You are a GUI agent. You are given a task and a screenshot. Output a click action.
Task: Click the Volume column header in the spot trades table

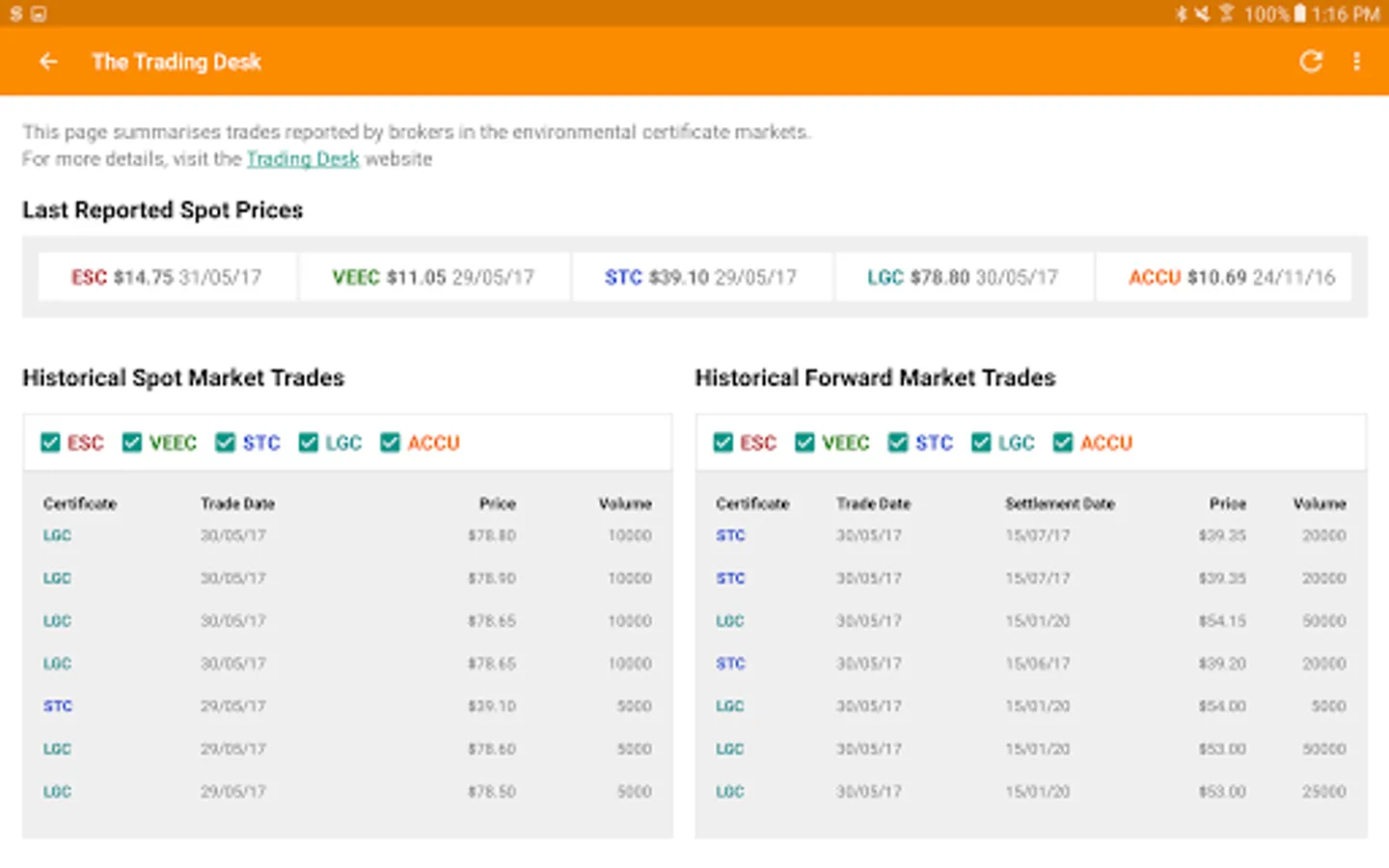point(625,503)
